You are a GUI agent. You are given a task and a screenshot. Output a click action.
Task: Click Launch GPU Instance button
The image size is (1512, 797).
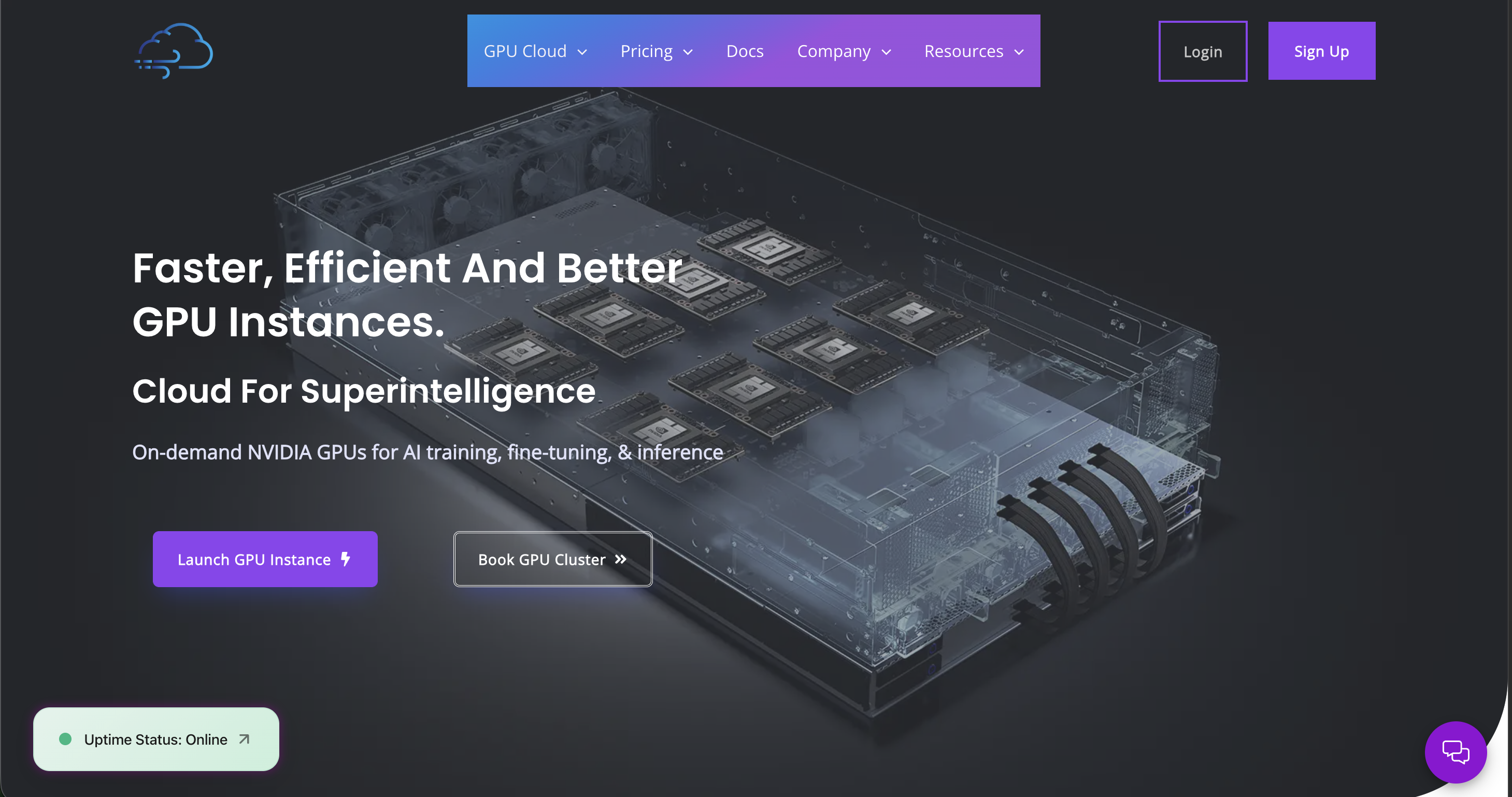pos(265,559)
